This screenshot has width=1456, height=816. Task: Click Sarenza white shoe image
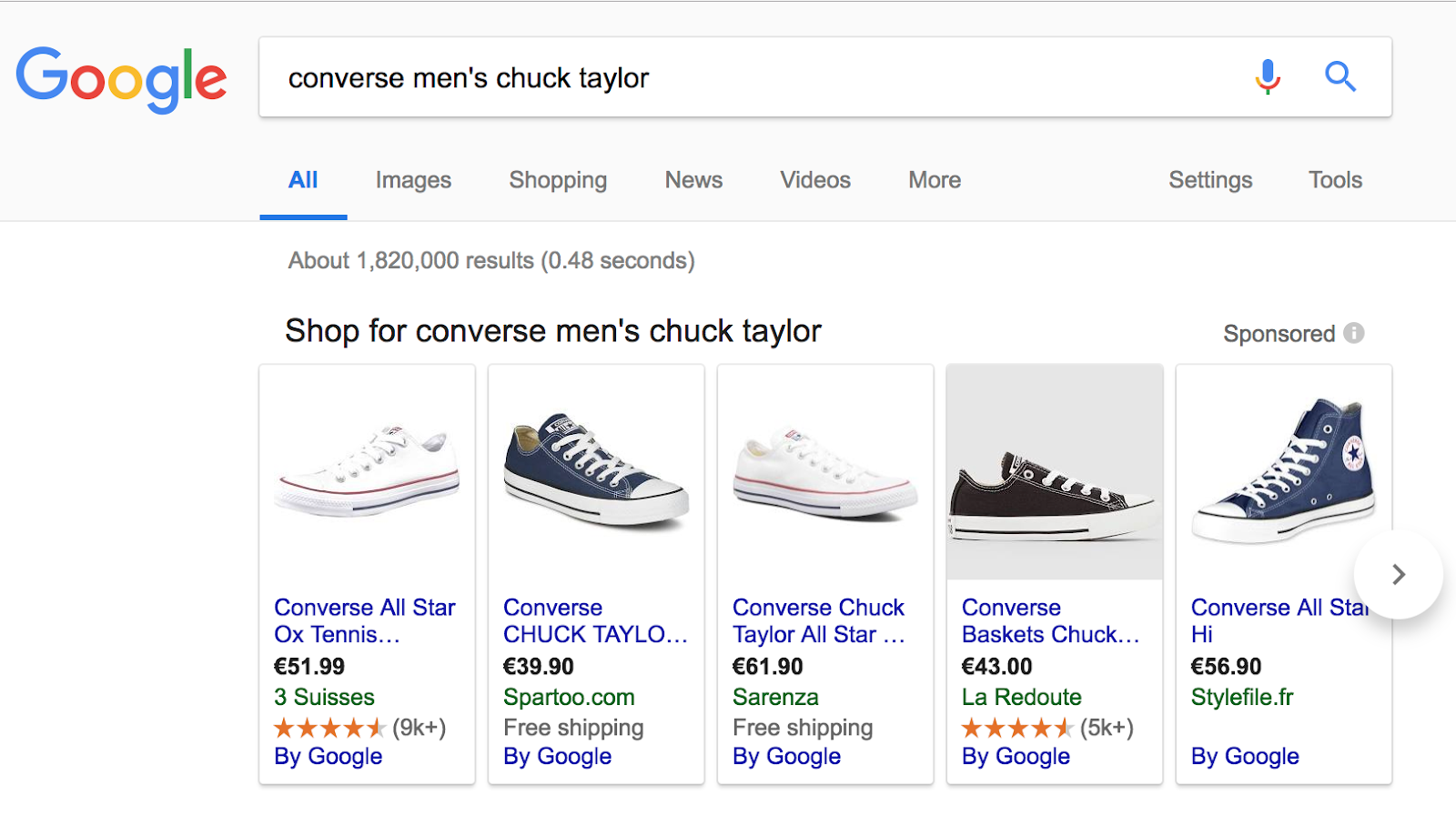coord(825,472)
